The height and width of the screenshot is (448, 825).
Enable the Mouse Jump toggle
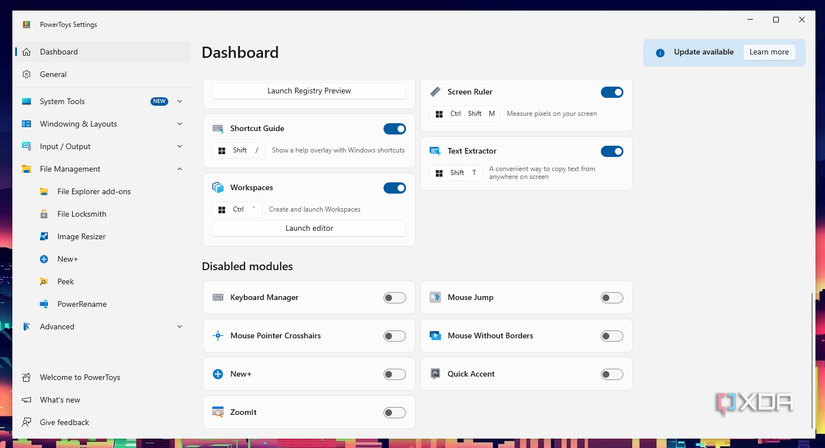612,298
